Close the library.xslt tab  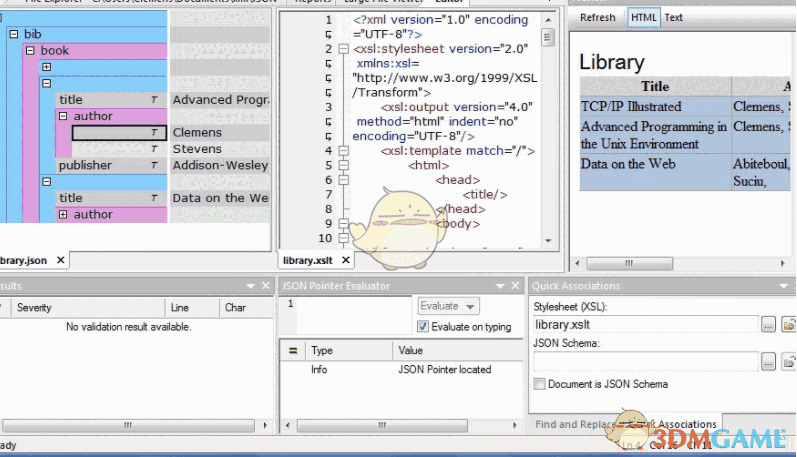click(346, 260)
